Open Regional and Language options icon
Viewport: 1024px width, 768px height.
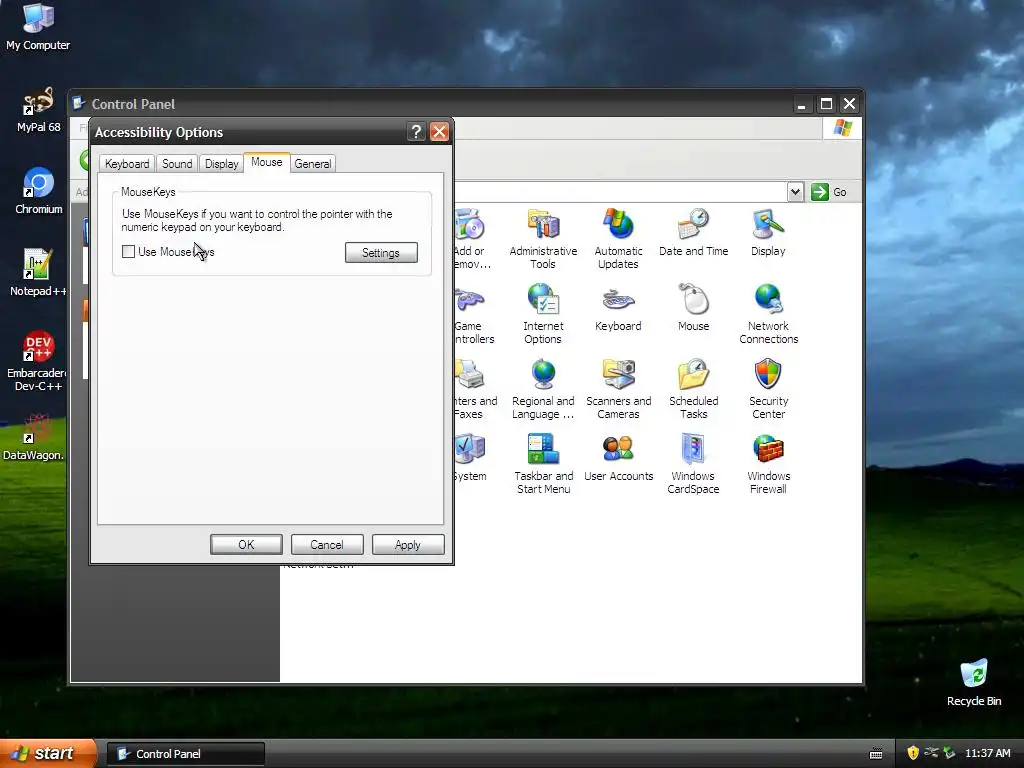(543, 389)
